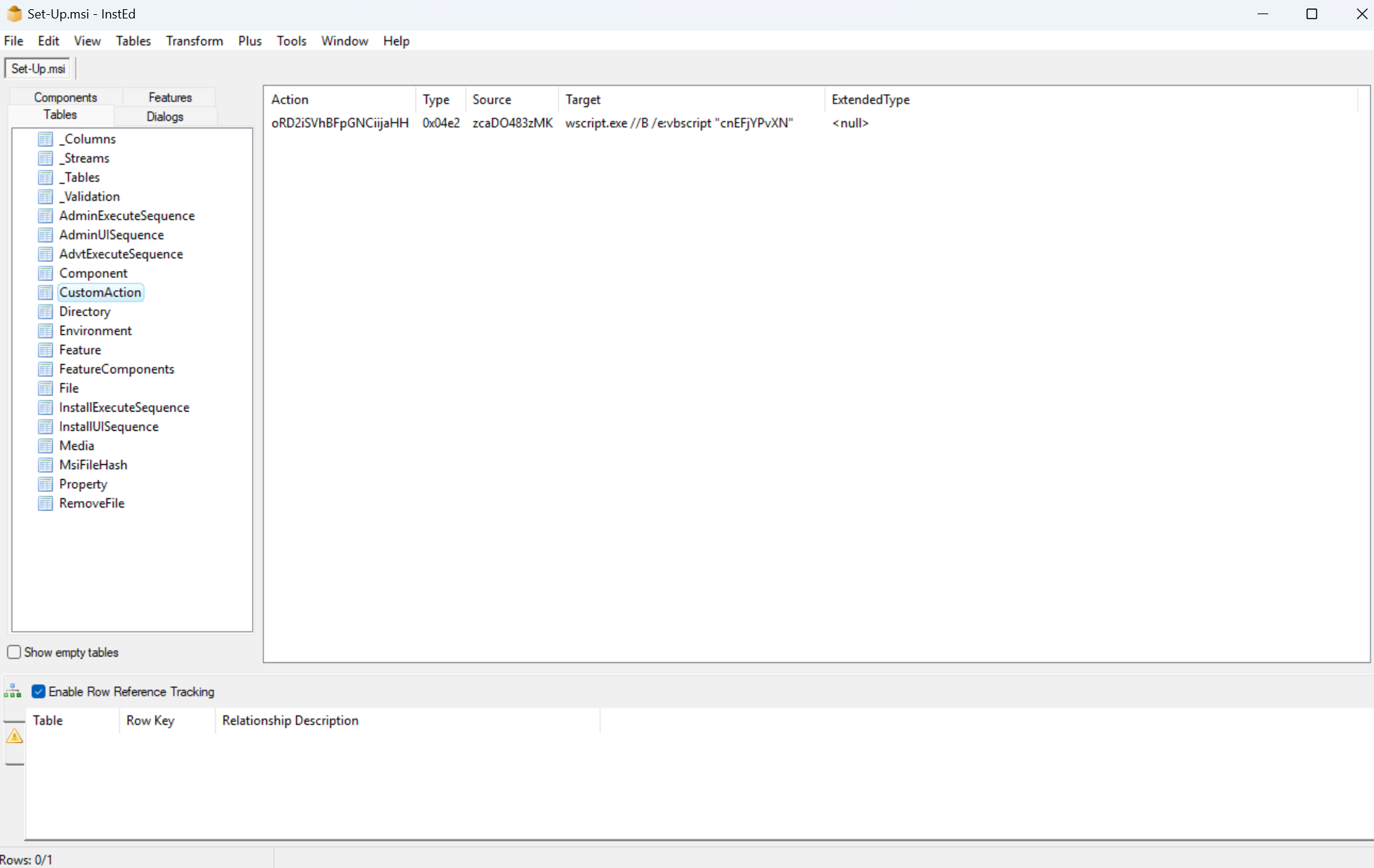The image size is (1374, 868).
Task: Click the yellow warning triangle icon
Action: pos(14,737)
